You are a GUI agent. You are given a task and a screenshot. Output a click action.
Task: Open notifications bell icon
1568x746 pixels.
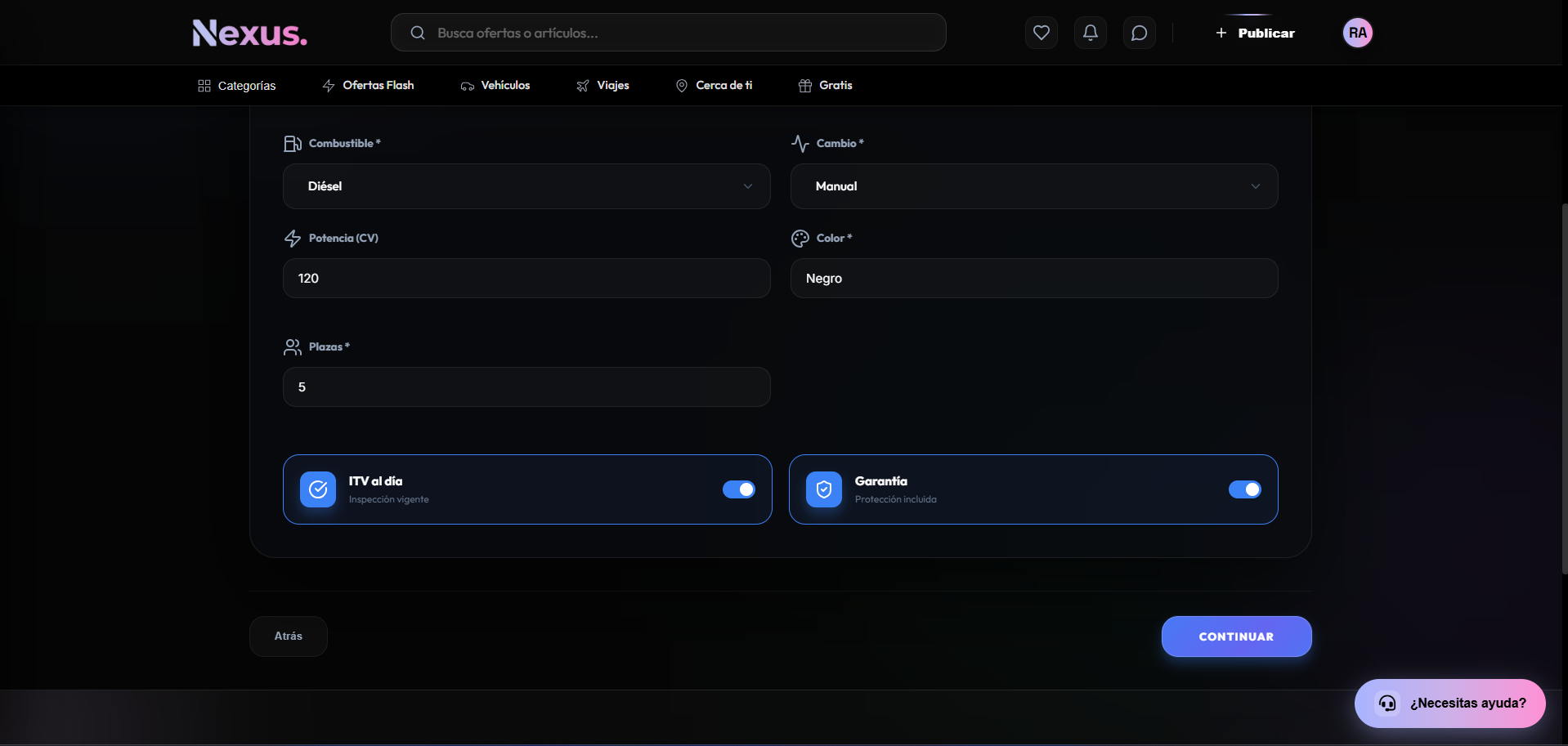pos(1090,33)
